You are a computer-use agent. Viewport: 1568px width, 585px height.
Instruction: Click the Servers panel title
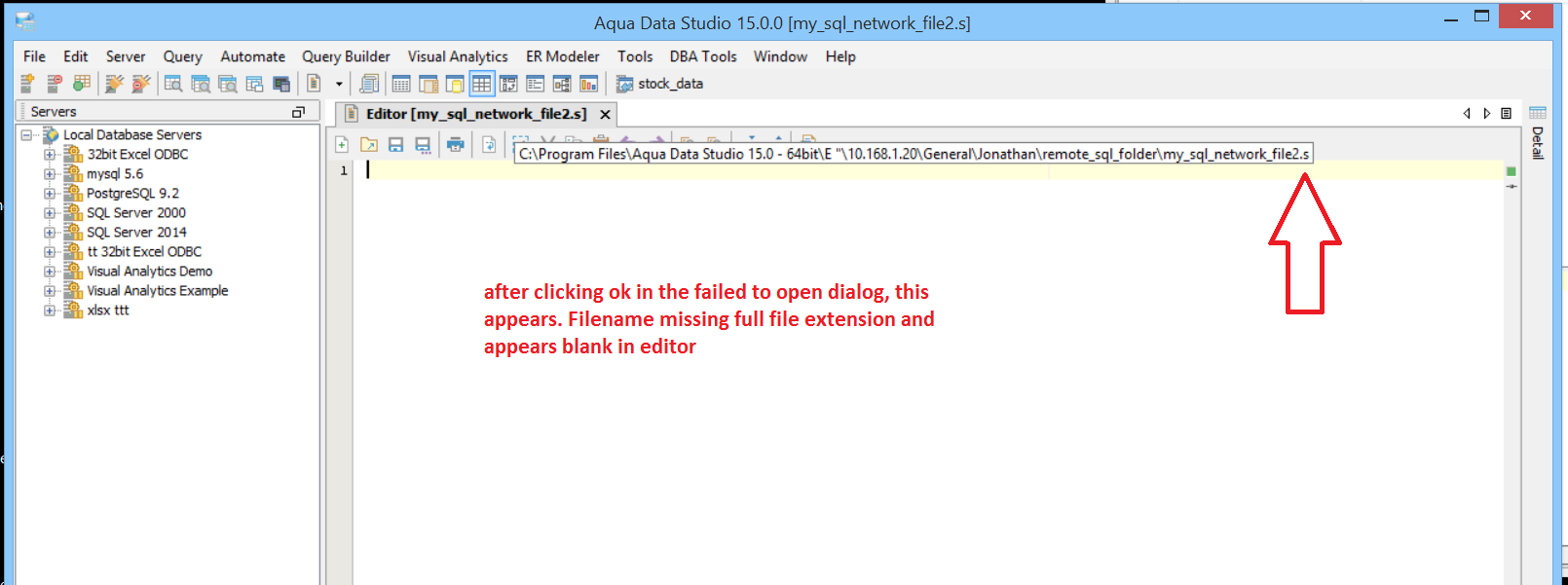pos(54,111)
